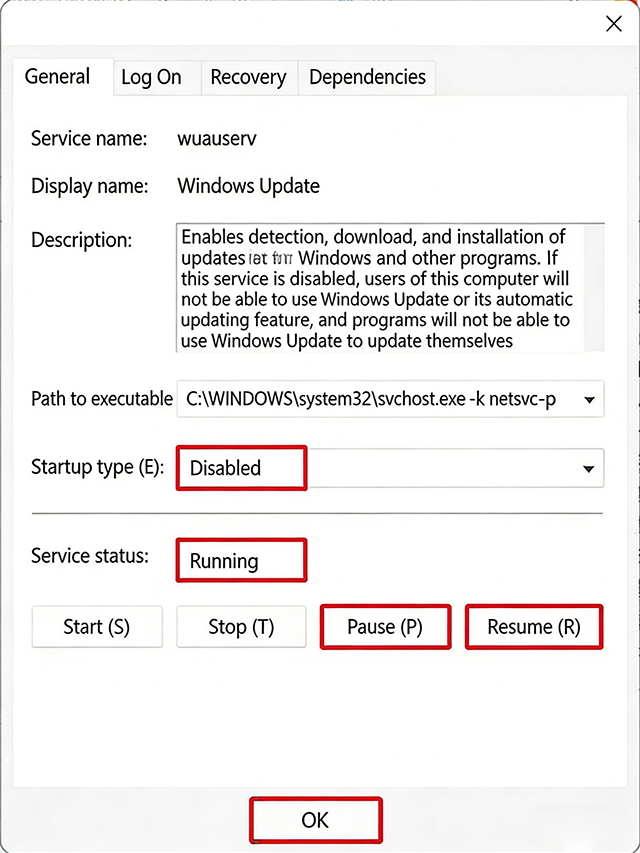The height and width of the screenshot is (853, 640).
Task: Stop the service with Stop (T)
Action: [241, 627]
